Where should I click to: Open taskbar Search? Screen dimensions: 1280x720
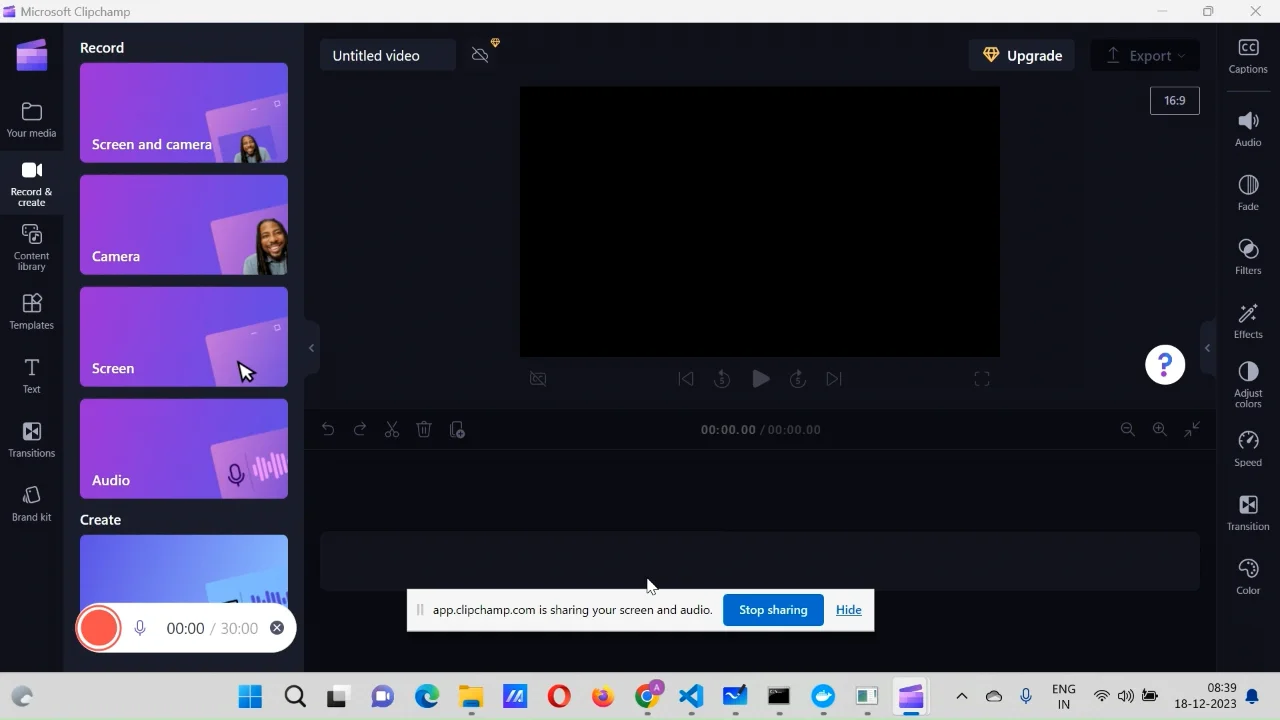(295, 696)
